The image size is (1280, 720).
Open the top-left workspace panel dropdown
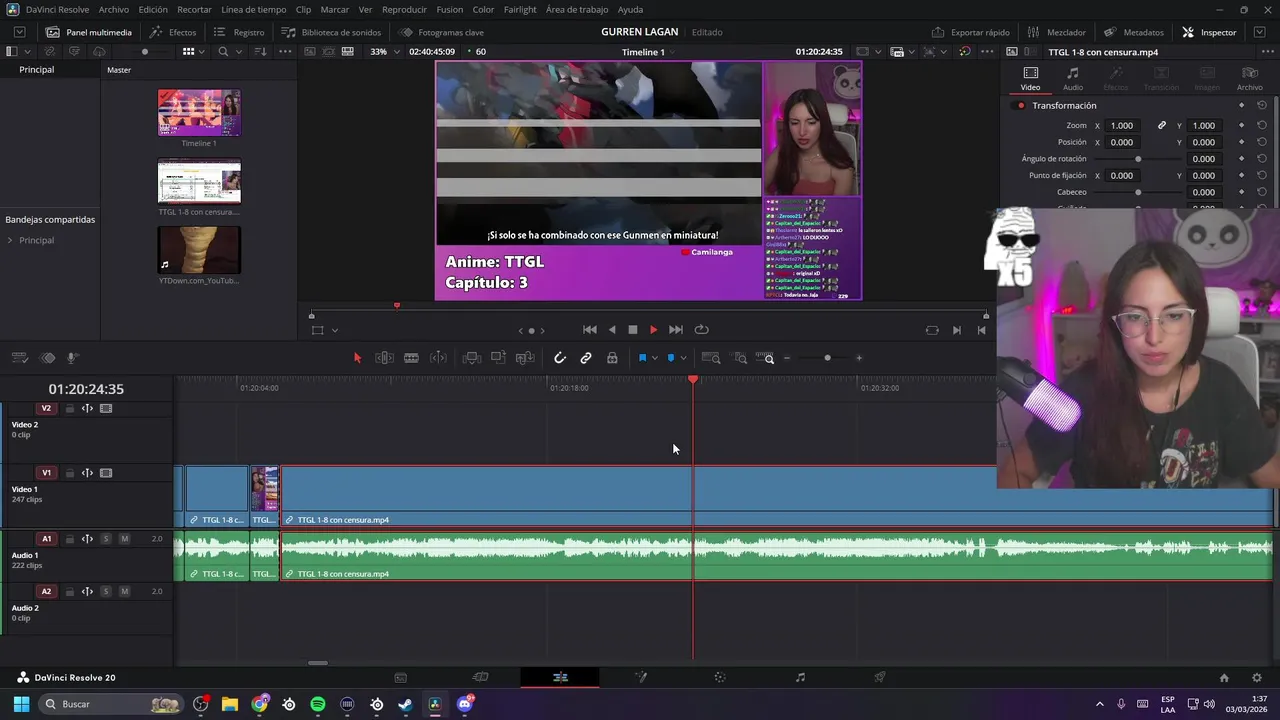coord(19,32)
